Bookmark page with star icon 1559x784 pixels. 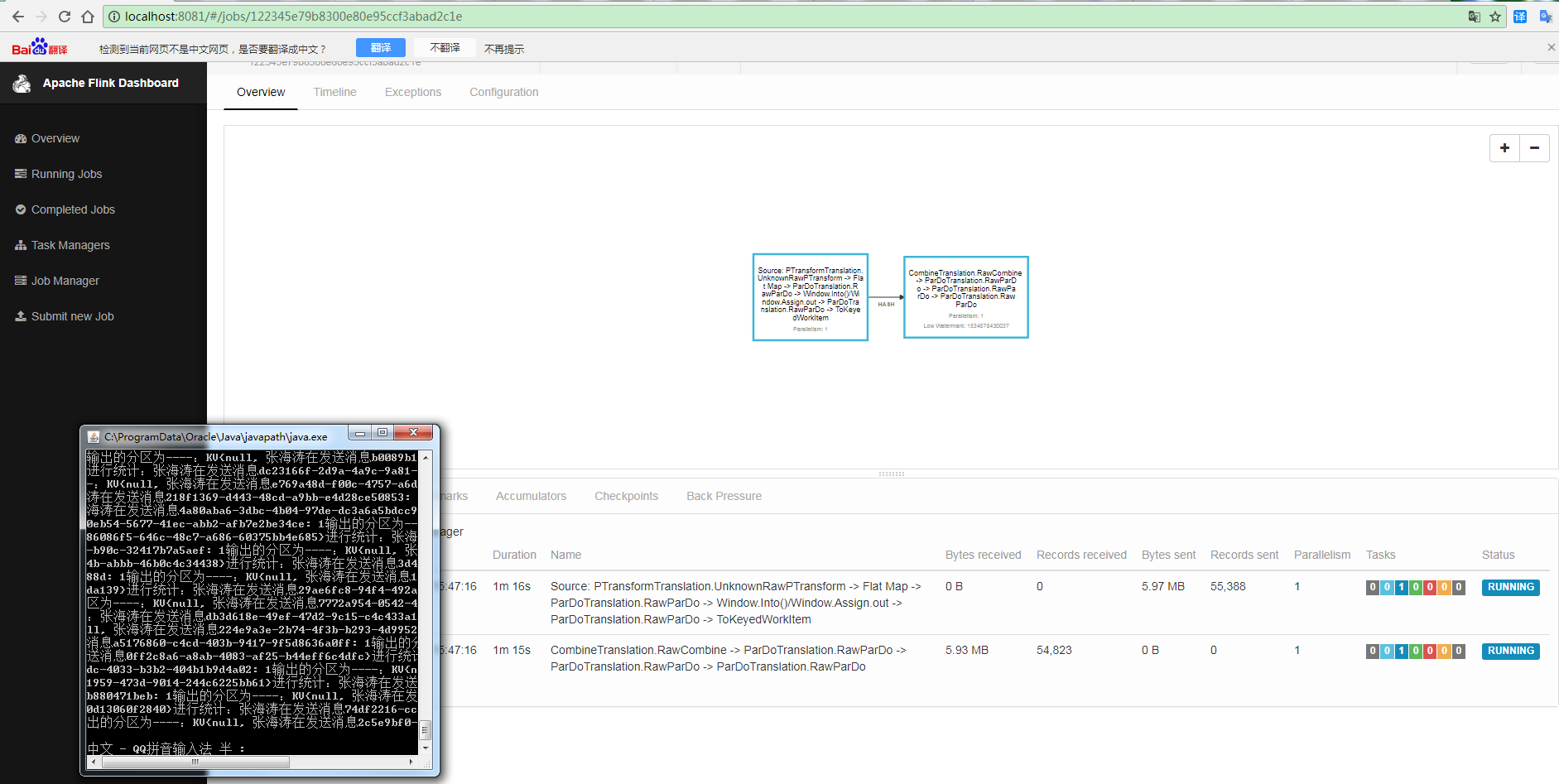1495,17
